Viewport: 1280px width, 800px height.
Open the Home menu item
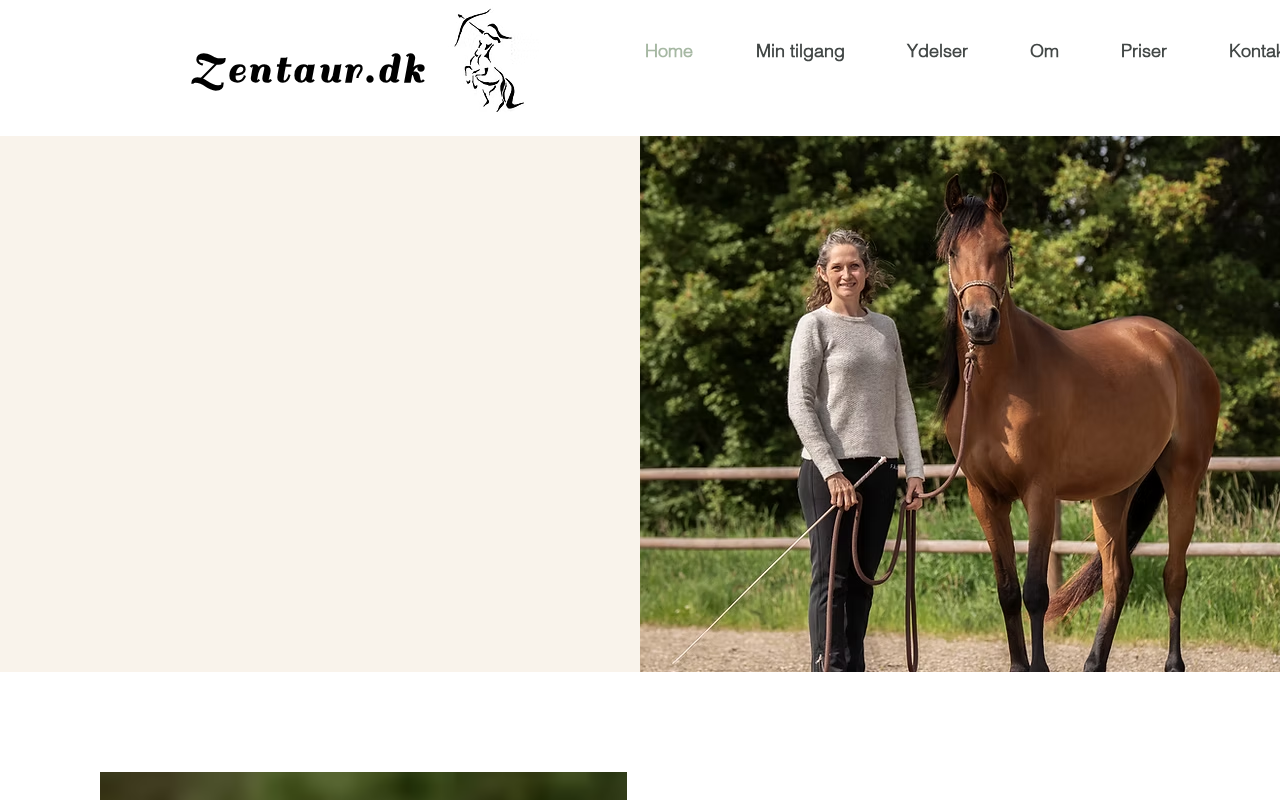tap(669, 51)
